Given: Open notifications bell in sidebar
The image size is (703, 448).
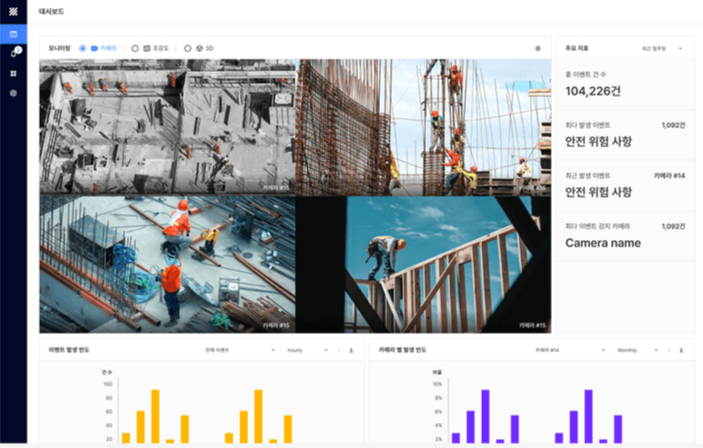Looking at the screenshot, I should click(13, 53).
